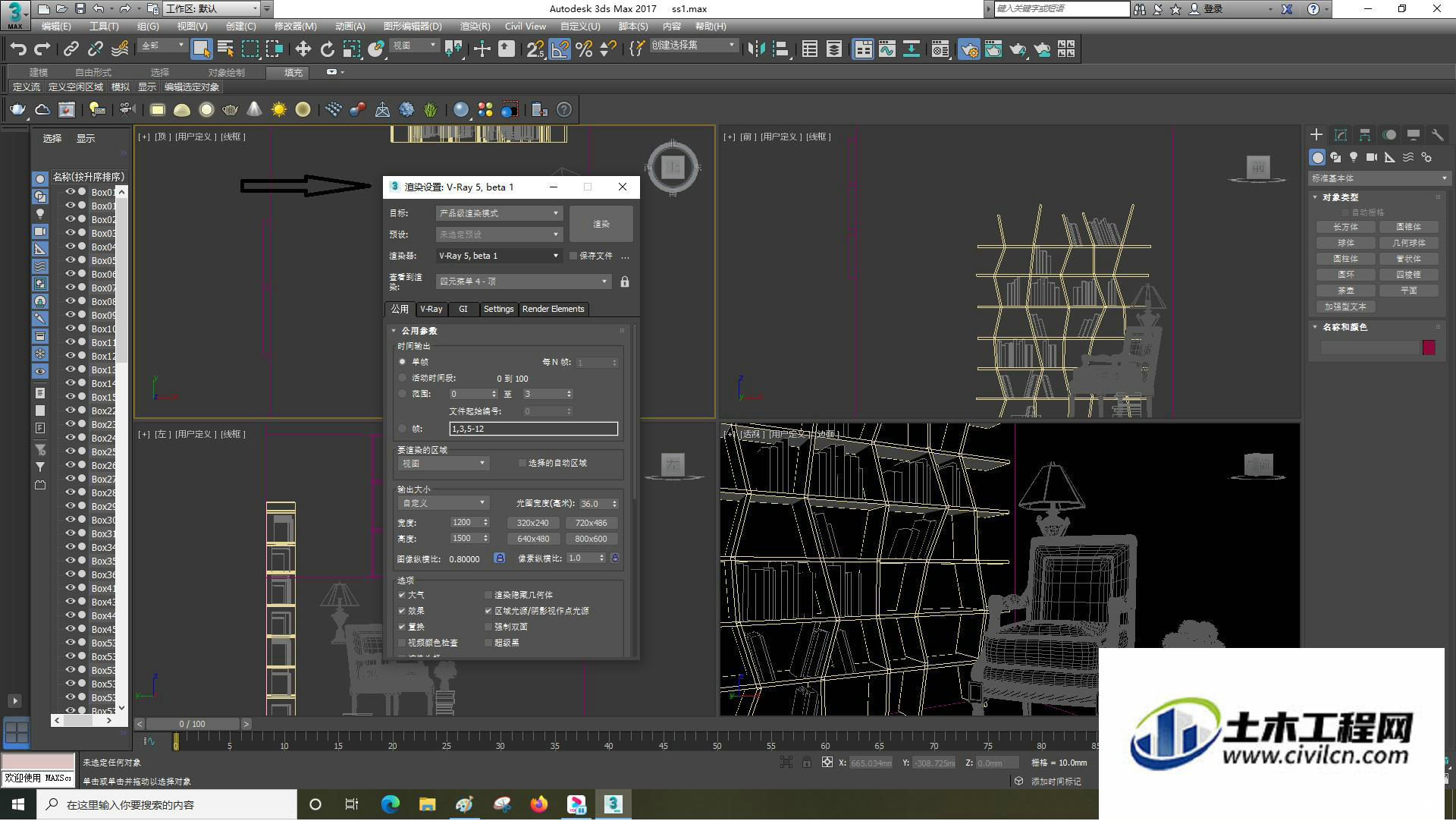The width and height of the screenshot is (1456, 821).
Task: Select Lights category in Create panel
Action: tap(1354, 157)
